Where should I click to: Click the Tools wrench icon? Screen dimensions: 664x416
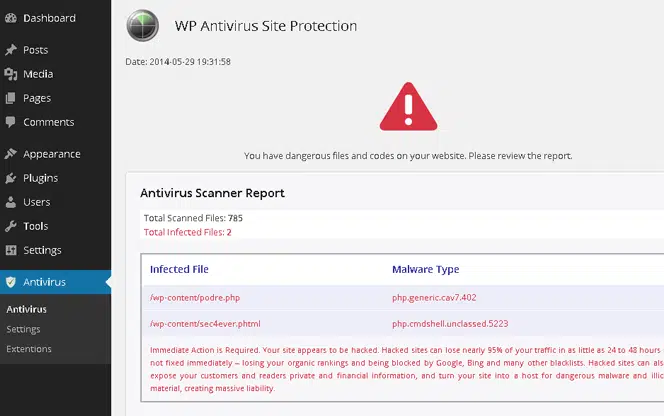(x=11, y=226)
